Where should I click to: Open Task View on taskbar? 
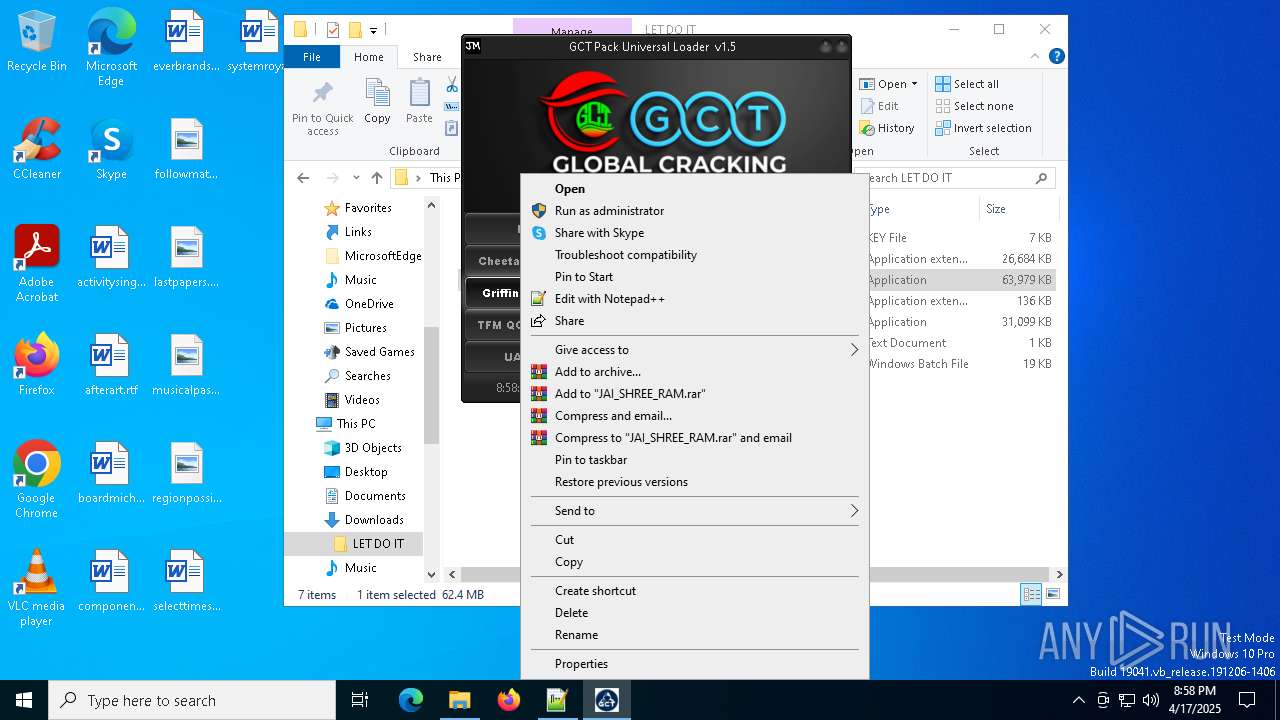360,700
